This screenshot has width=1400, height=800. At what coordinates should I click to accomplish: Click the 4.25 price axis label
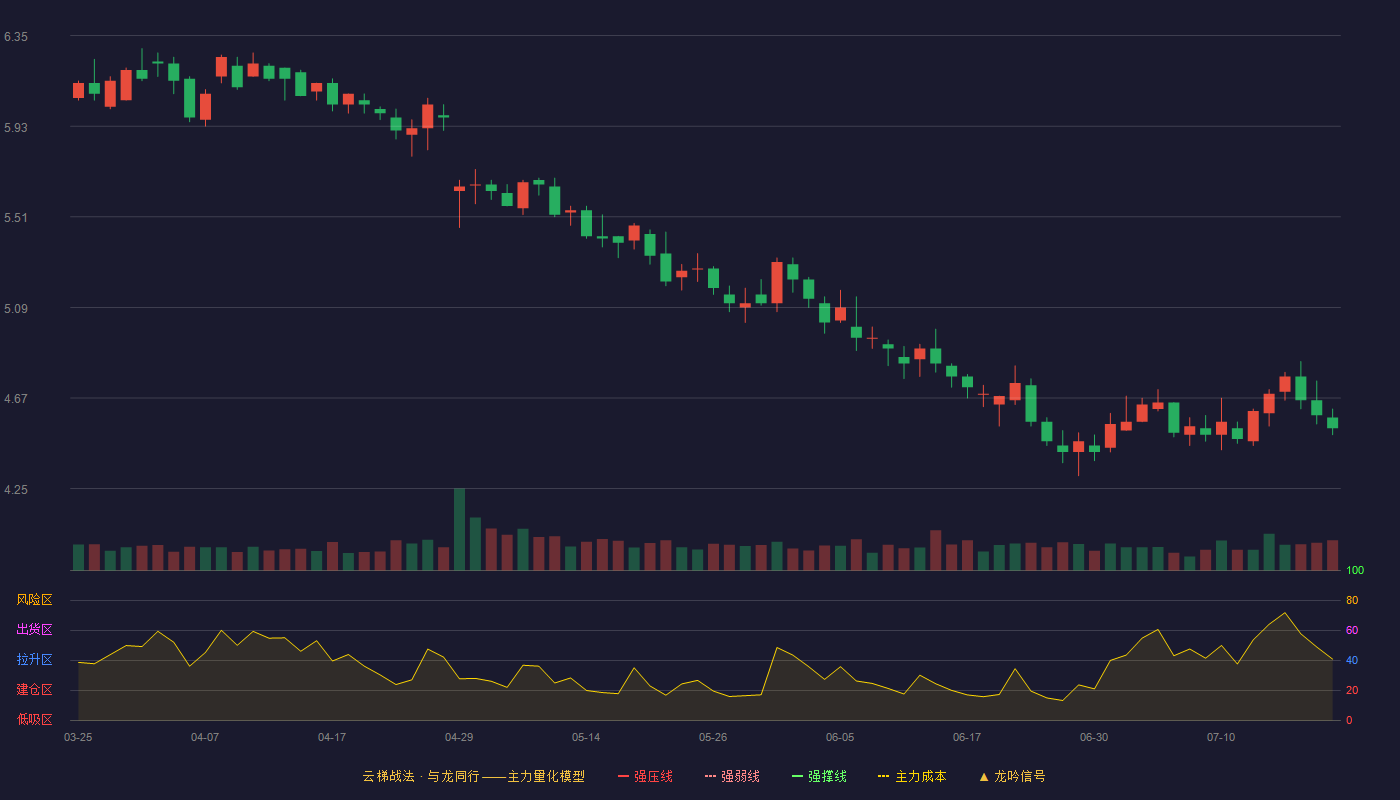click(x=16, y=490)
